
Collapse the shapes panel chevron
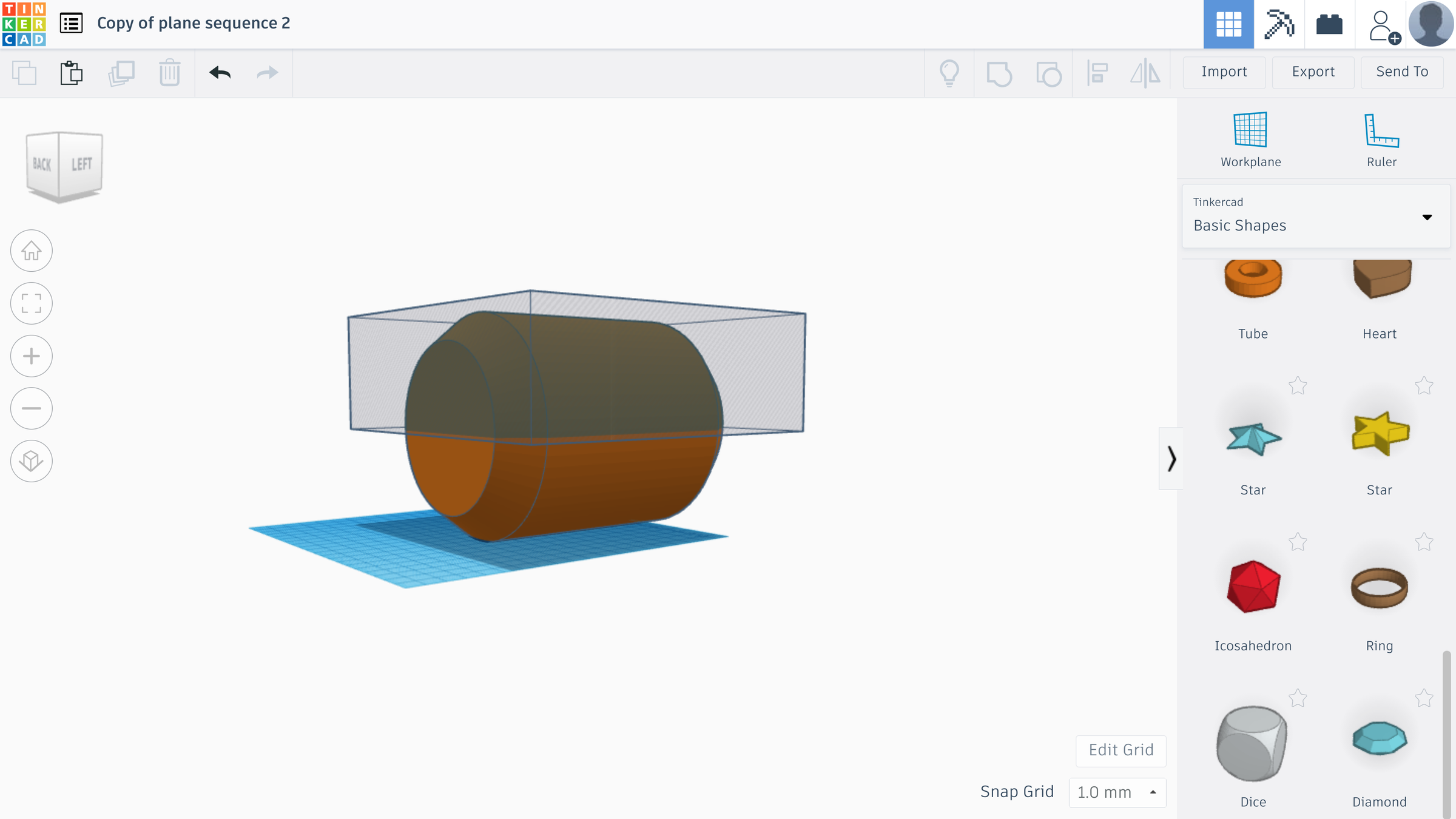[1171, 459]
